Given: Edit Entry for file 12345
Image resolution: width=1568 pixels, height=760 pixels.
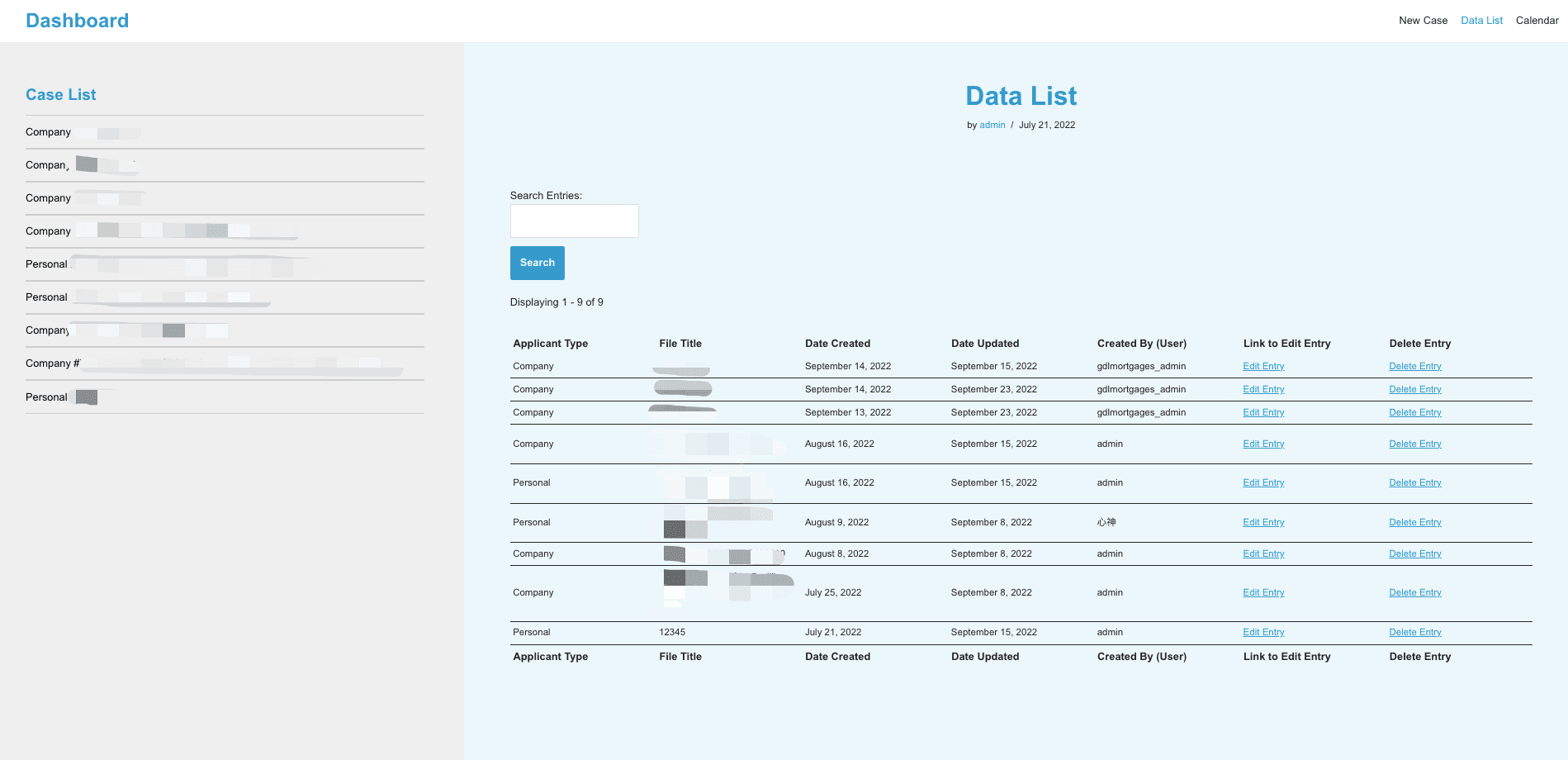Looking at the screenshot, I should point(1263,632).
